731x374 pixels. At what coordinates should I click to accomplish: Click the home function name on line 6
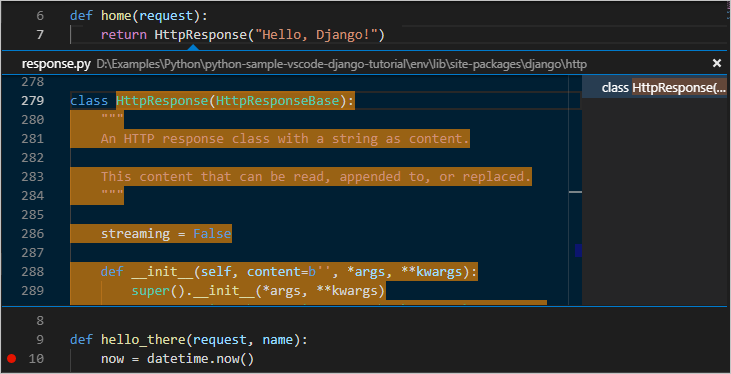116,16
